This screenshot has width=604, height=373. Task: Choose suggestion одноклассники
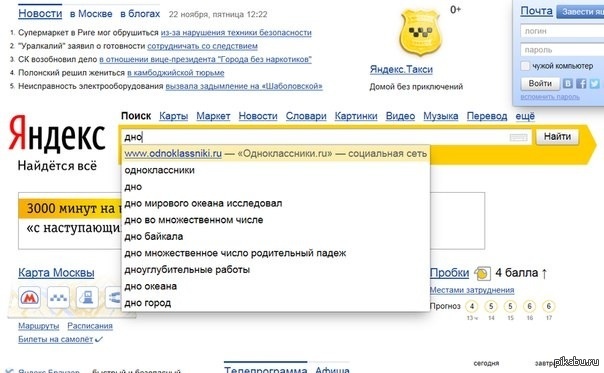click(x=275, y=170)
